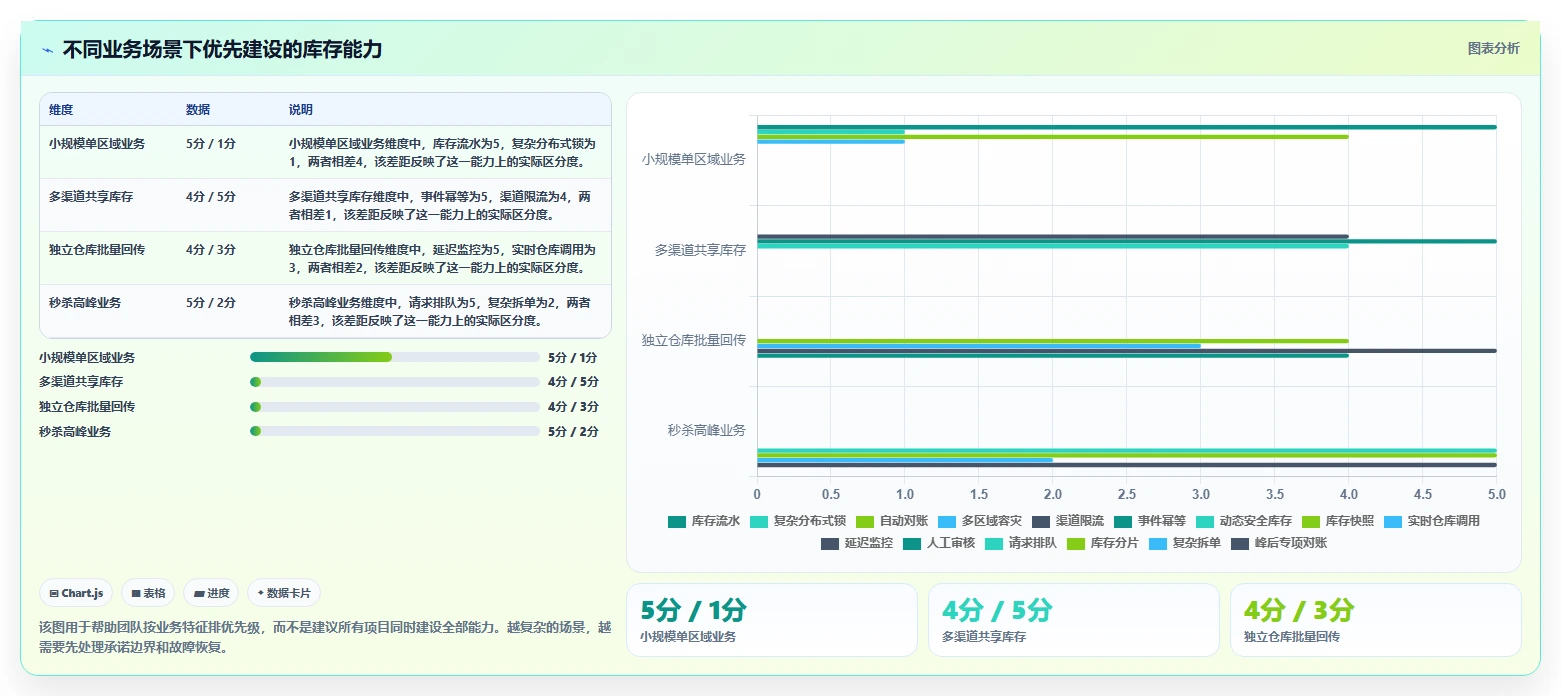Select 独立仓库批量回传 in the table
1561x696 pixels.
(97, 250)
